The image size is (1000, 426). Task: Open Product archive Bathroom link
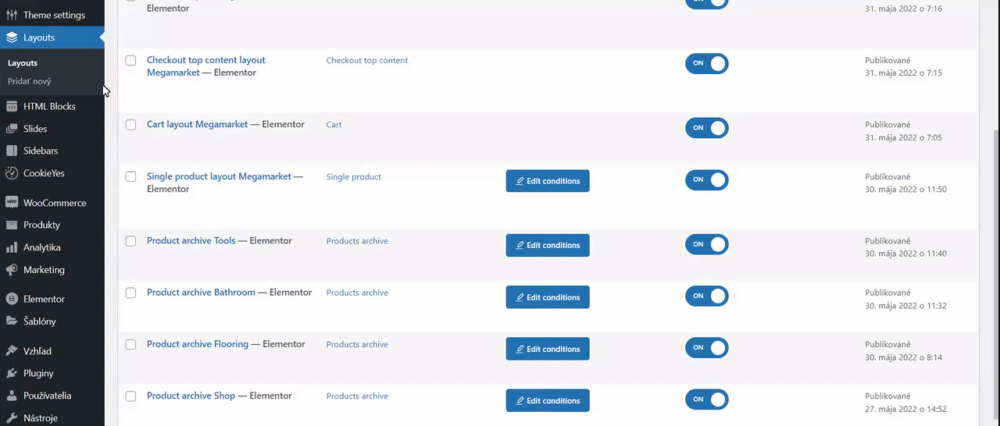201,293
